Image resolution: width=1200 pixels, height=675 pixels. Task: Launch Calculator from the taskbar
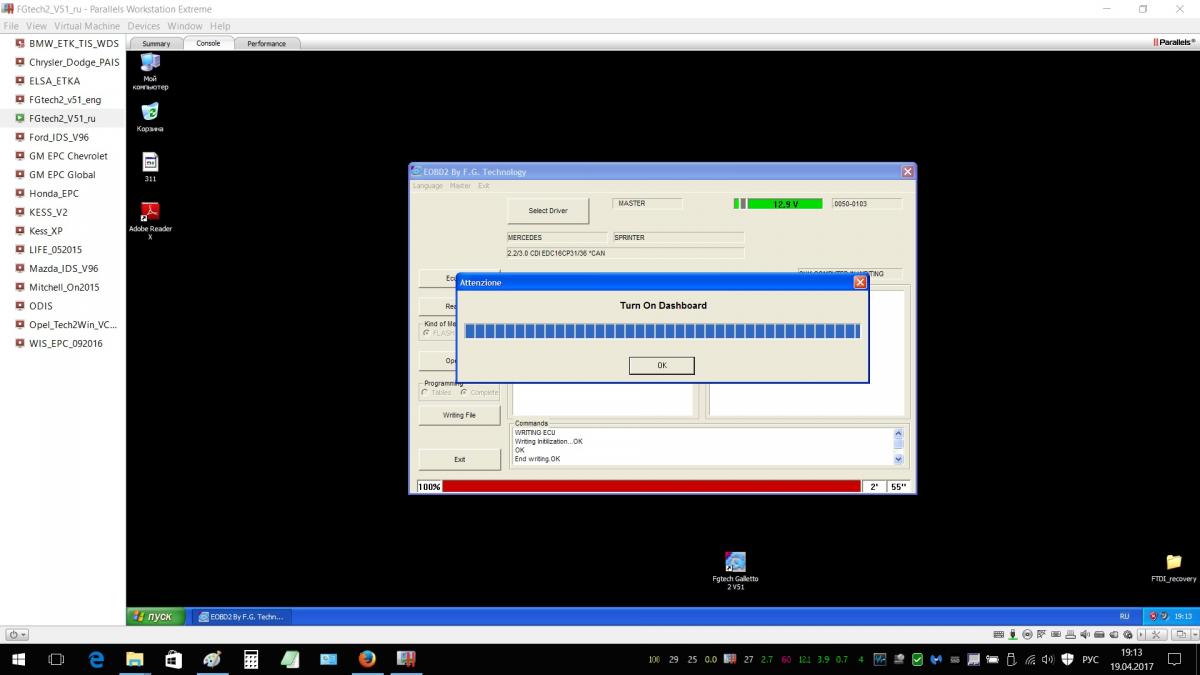(251, 659)
